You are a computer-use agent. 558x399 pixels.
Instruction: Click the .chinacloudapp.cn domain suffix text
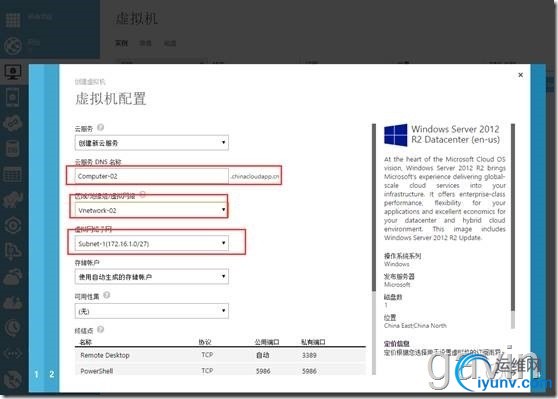pyautogui.click(x=255, y=177)
